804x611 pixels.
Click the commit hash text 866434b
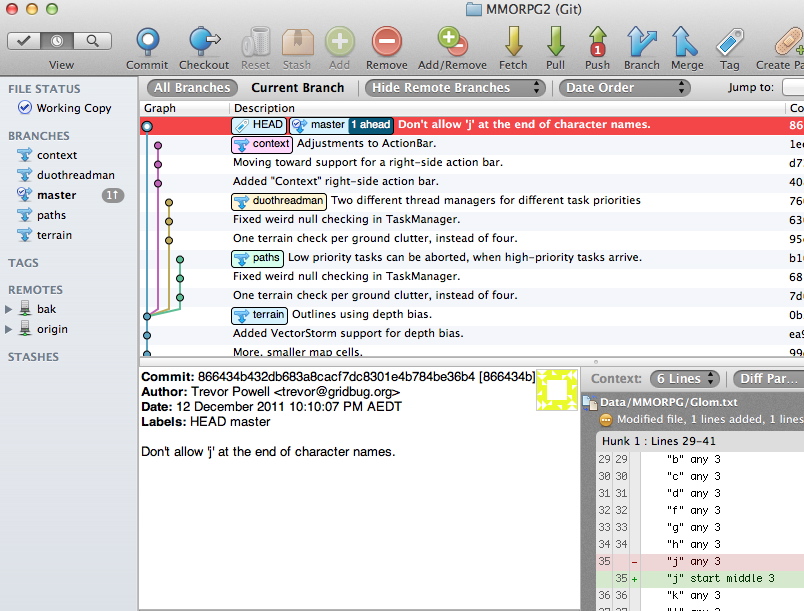pyautogui.click(x=508, y=377)
